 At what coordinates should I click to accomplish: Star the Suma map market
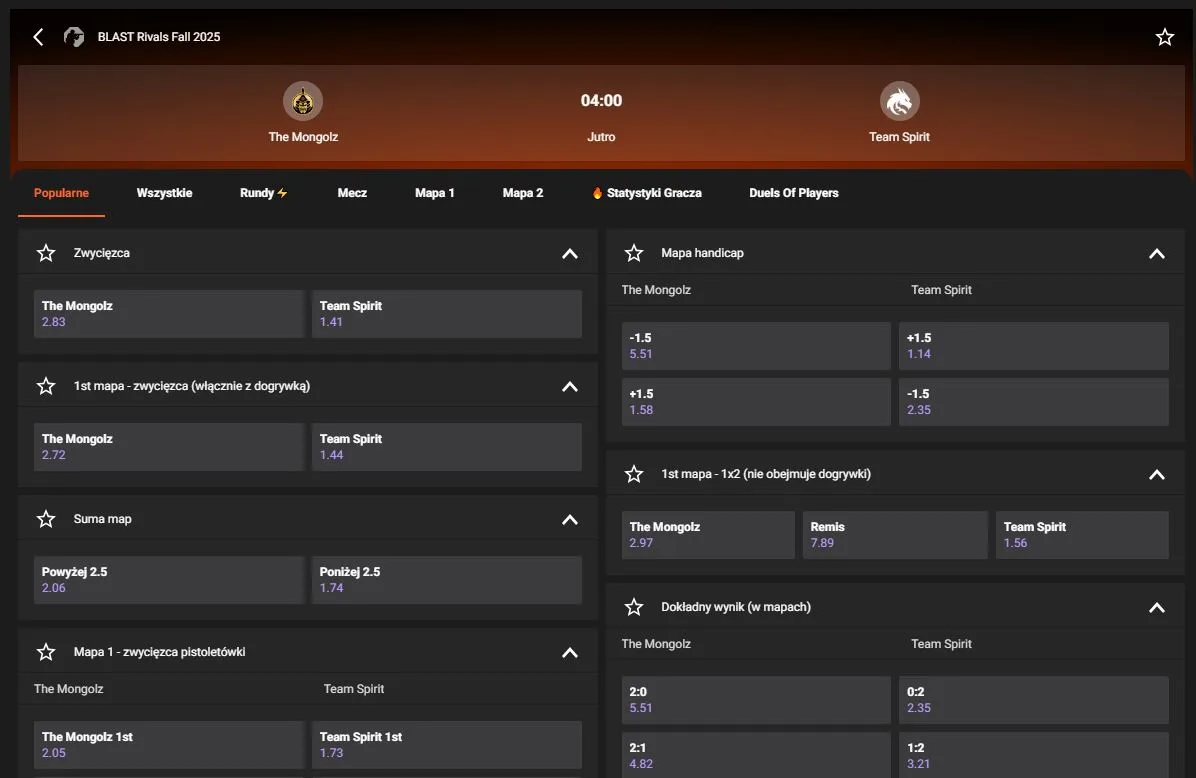[x=46, y=519]
